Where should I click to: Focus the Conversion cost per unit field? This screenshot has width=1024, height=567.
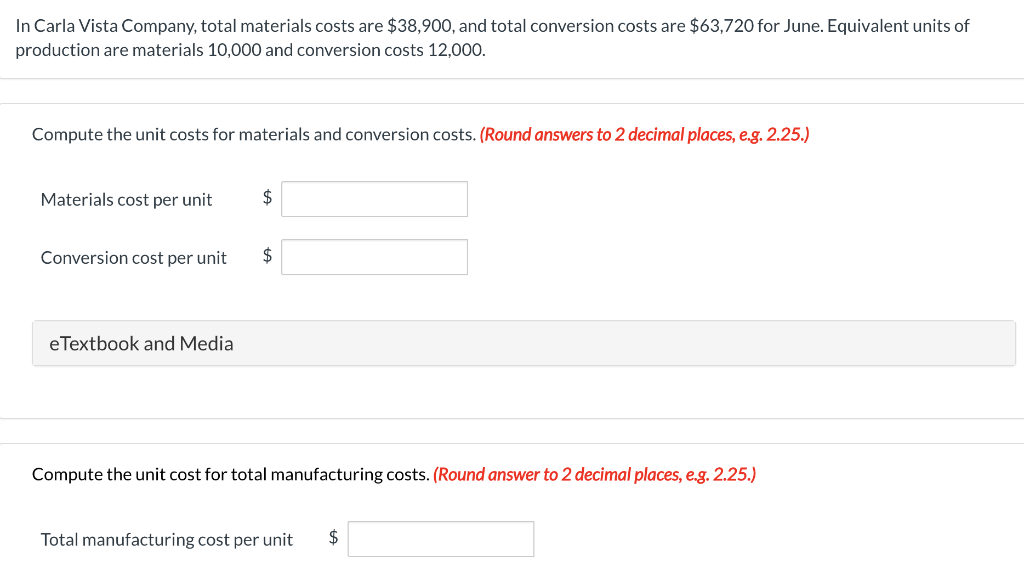[x=374, y=257]
